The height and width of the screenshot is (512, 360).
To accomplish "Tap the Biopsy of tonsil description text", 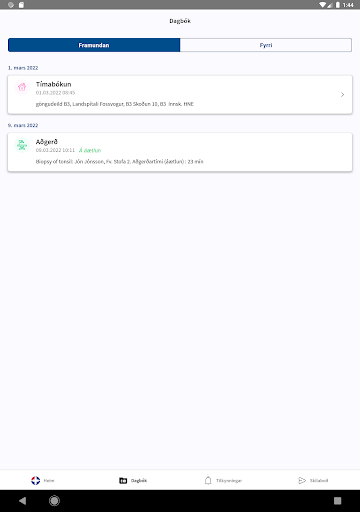I will coord(119,162).
